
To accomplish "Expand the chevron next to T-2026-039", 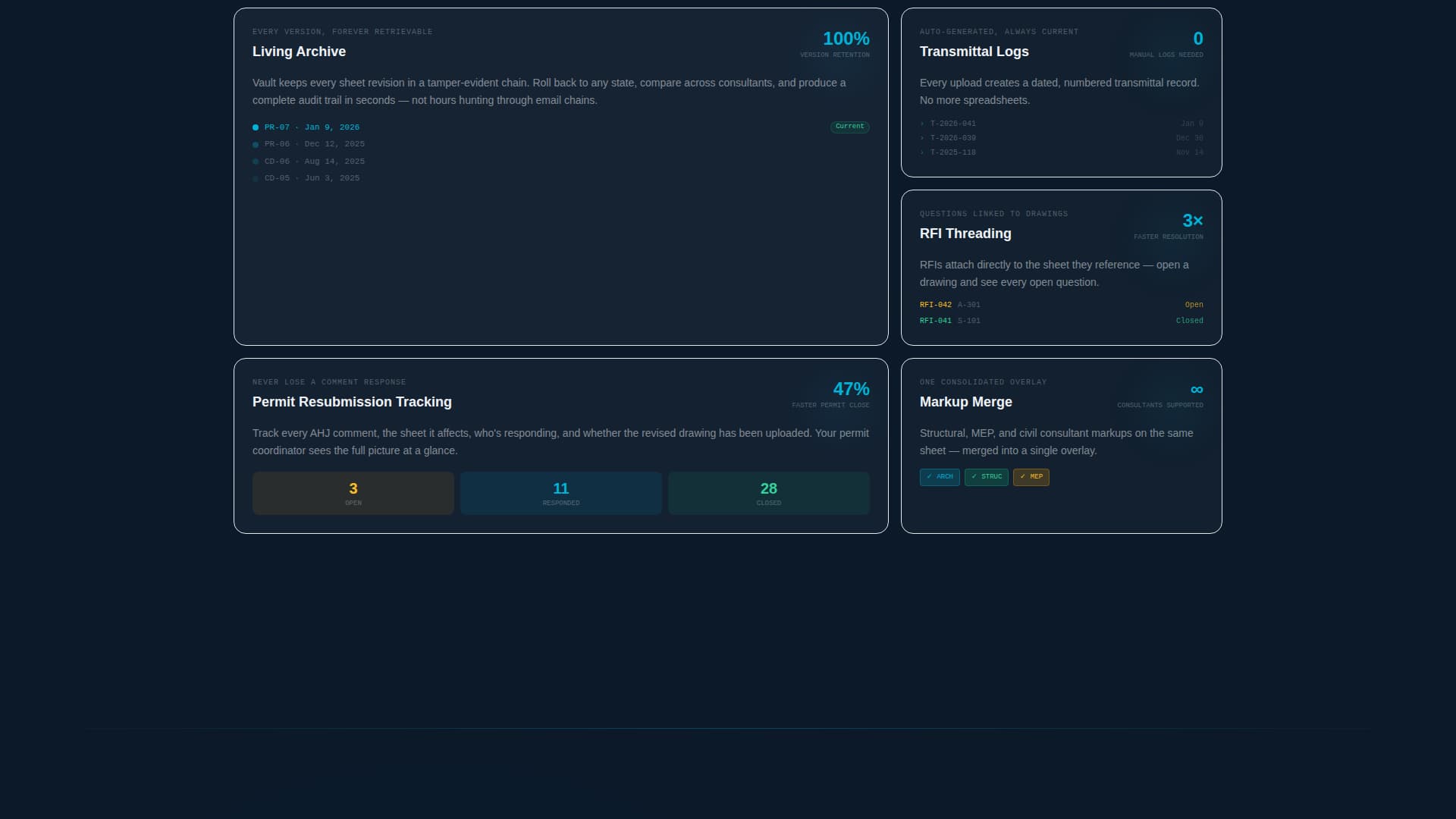I will click(x=922, y=138).
